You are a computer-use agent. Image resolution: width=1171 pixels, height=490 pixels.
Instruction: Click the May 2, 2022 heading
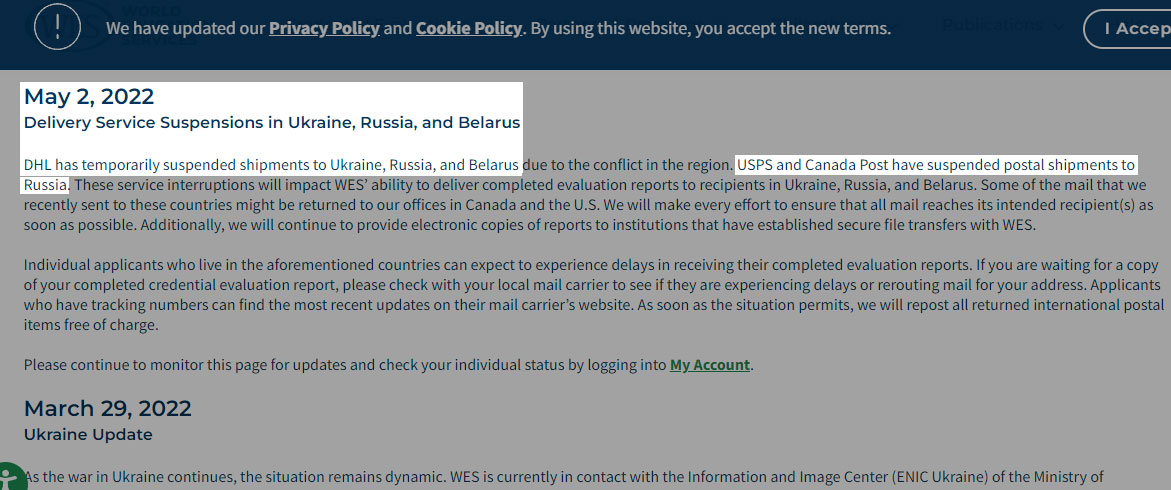coord(89,96)
